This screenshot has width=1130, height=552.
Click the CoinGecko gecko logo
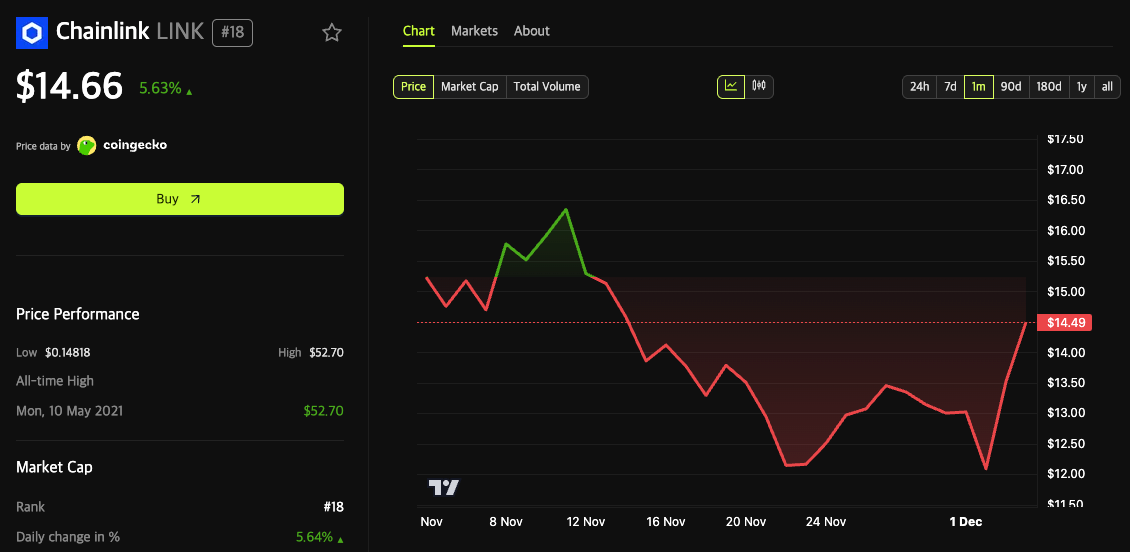[x=87, y=145]
